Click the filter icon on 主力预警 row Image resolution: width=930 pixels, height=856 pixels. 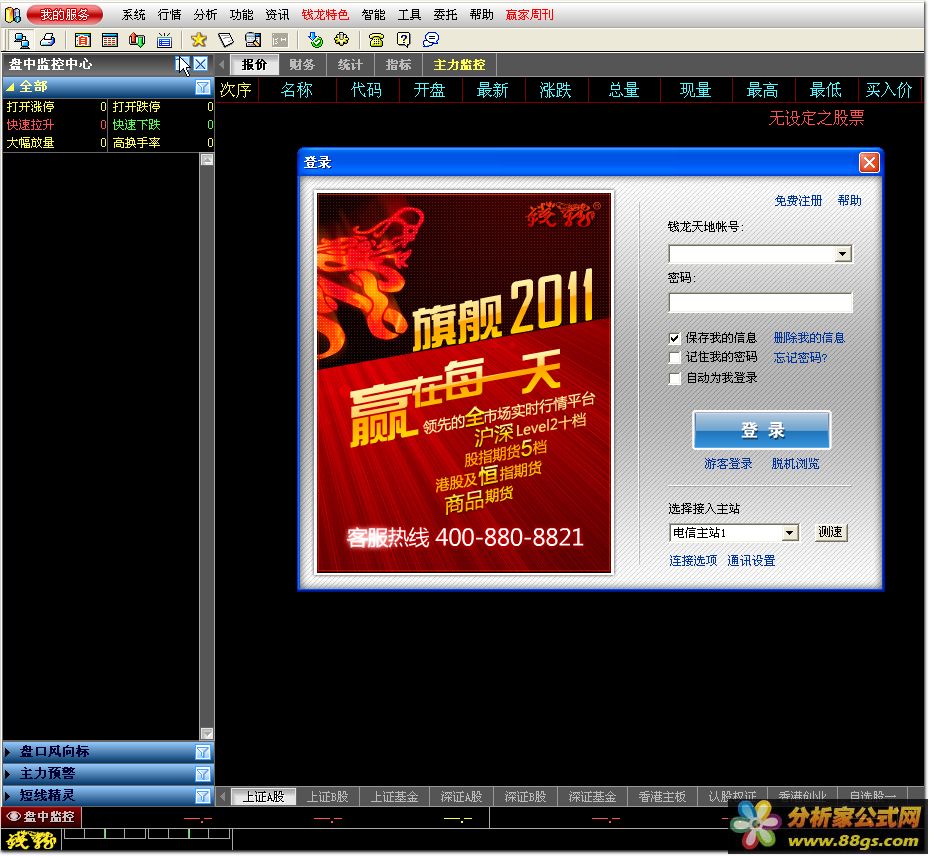[203, 774]
